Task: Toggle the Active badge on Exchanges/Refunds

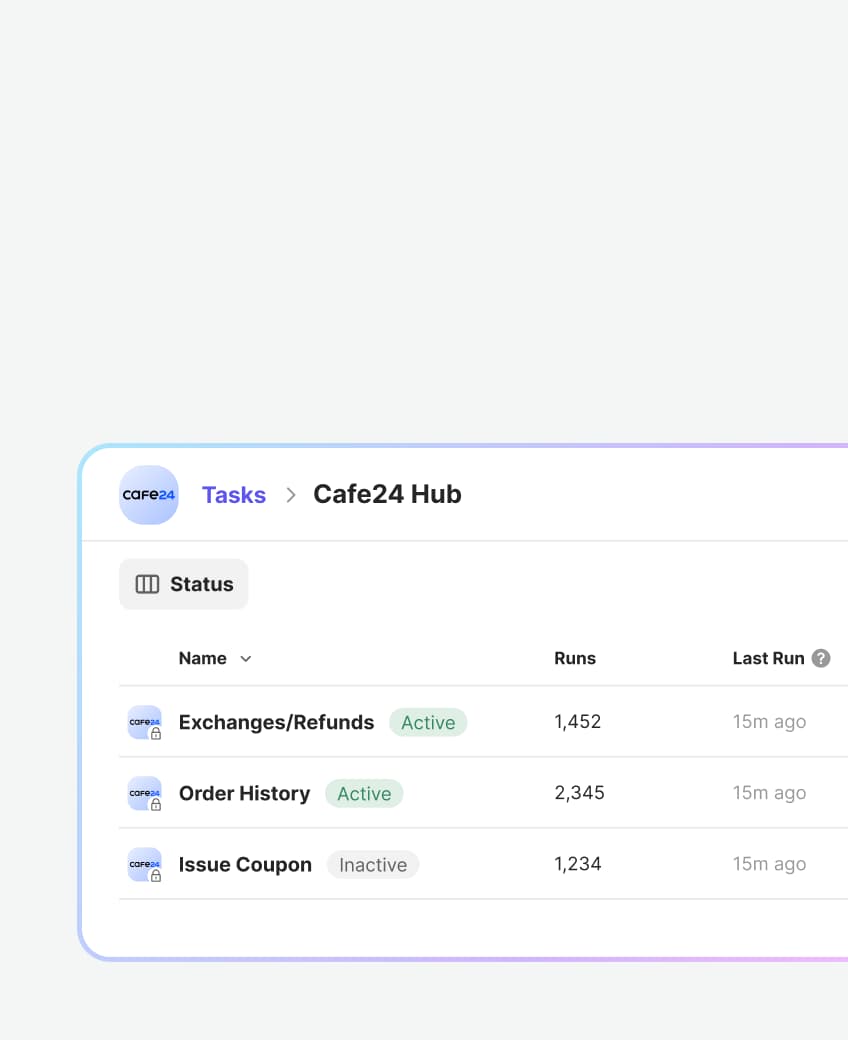Action: coord(428,722)
